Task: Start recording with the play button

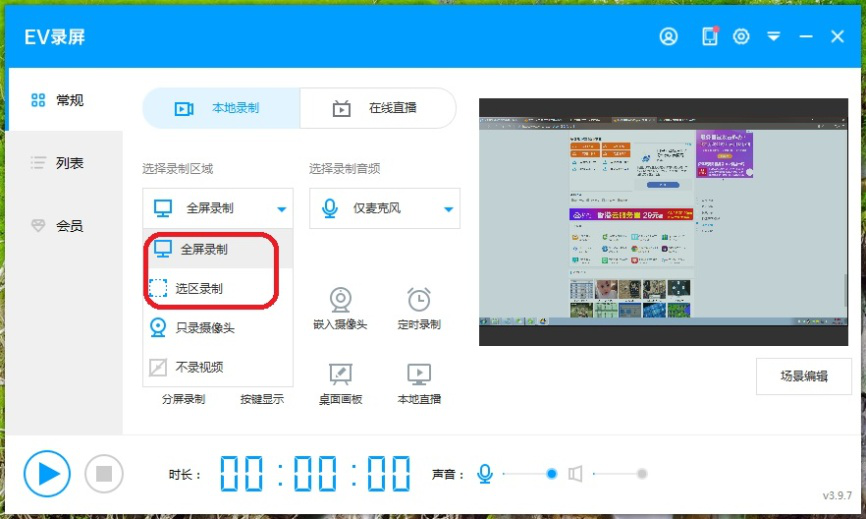Action: point(47,474)
